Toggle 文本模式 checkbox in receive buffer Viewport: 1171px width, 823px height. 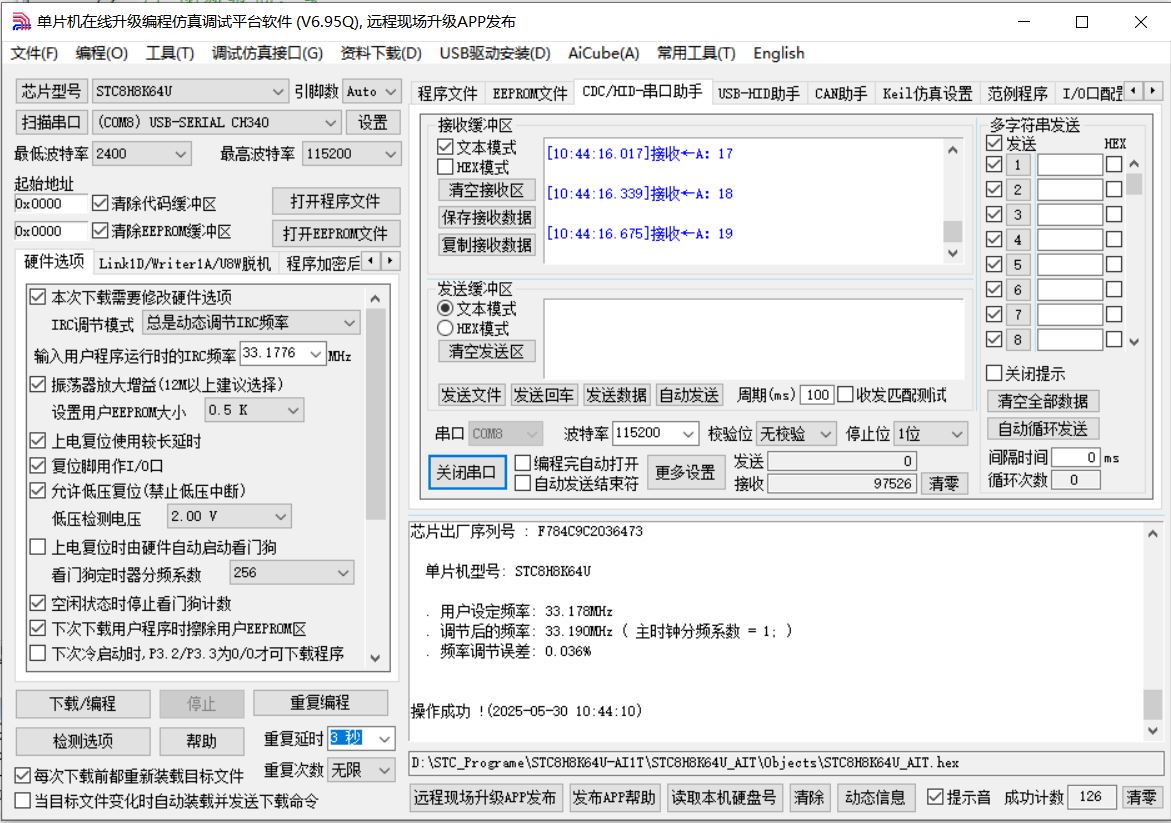click(445, 147)
